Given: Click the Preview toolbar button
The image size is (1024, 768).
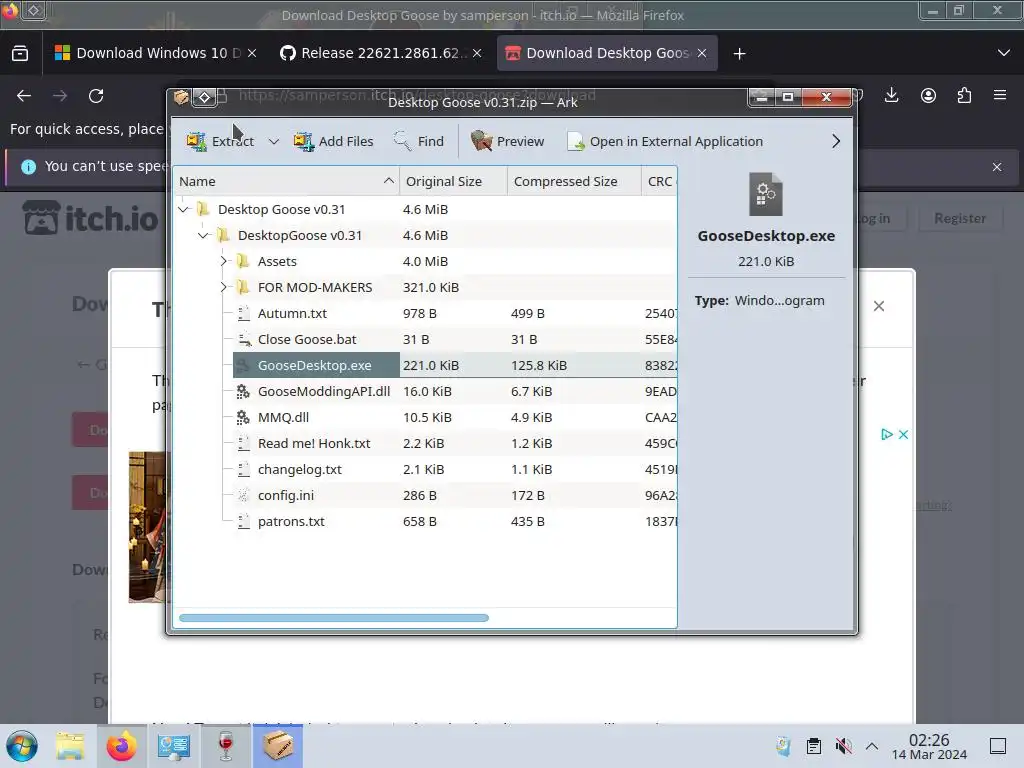Looking at the screenshot, I should [x=507, y=141].
